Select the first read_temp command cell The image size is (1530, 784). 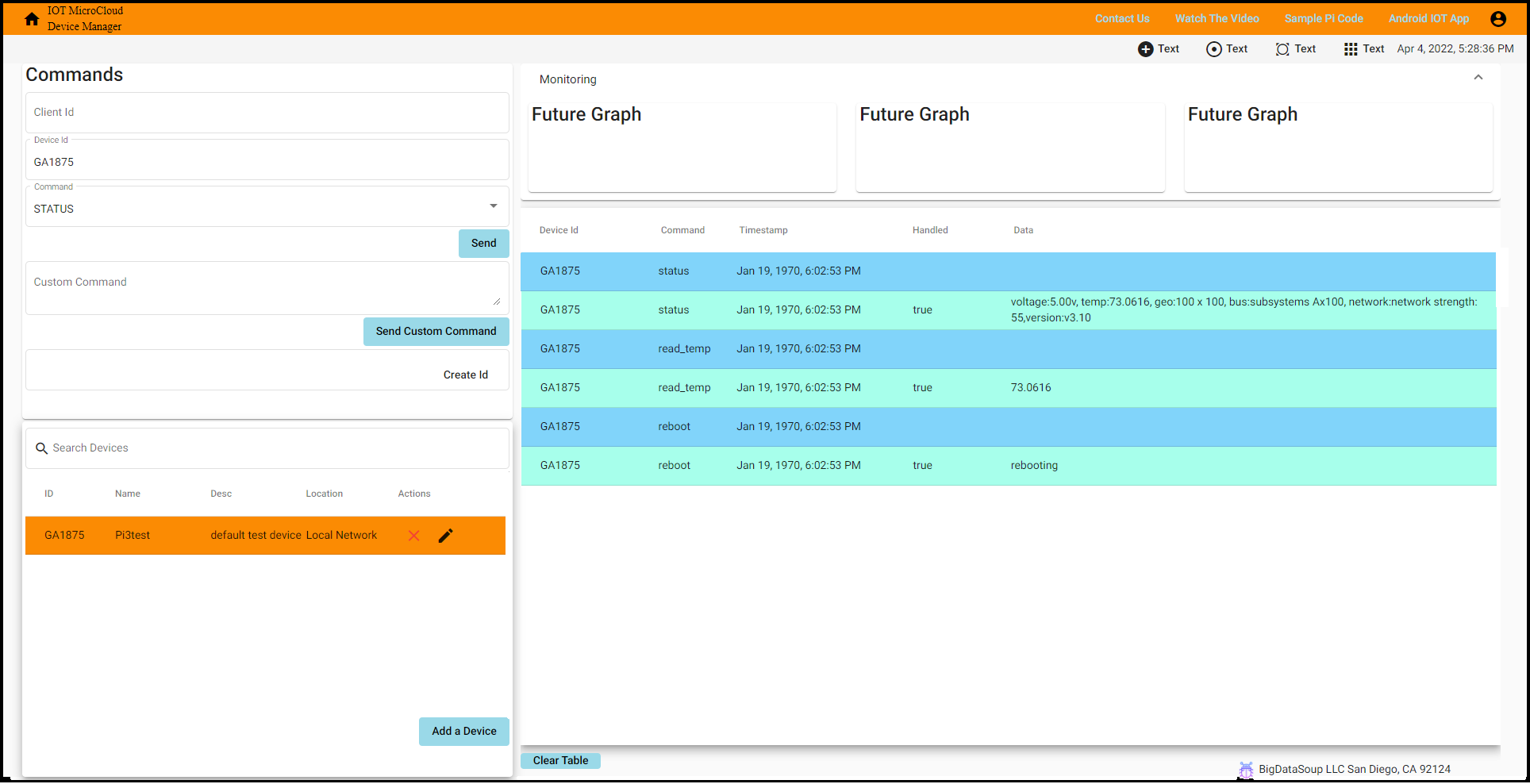tap(684, 349)
